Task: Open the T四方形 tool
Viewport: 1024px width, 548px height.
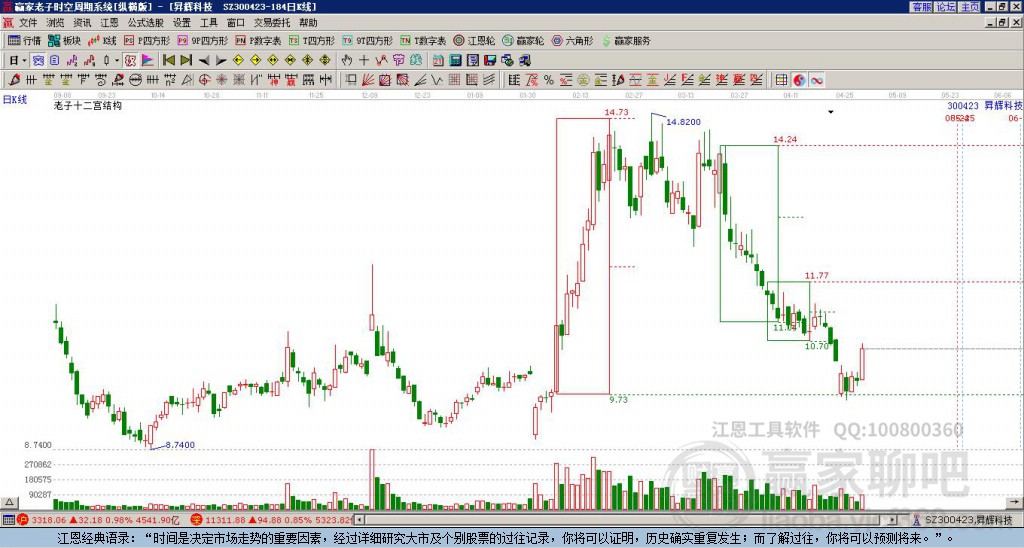Action: 312,40
